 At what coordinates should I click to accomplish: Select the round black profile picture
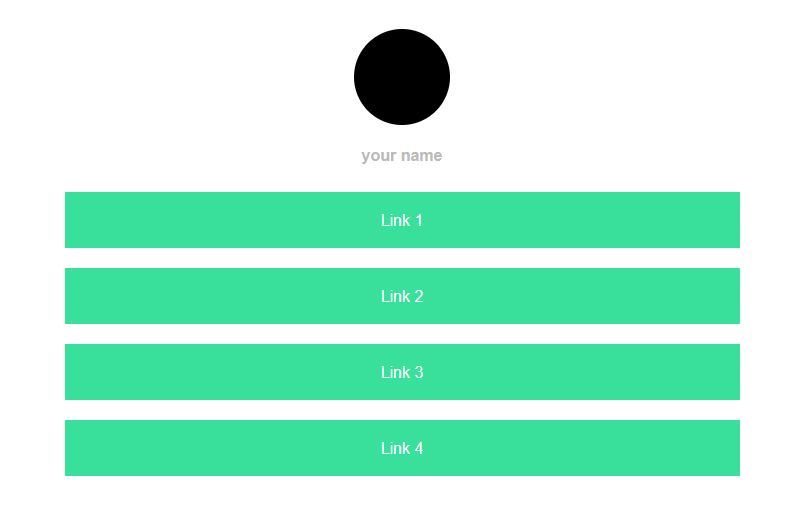click(x=402, y=77)
